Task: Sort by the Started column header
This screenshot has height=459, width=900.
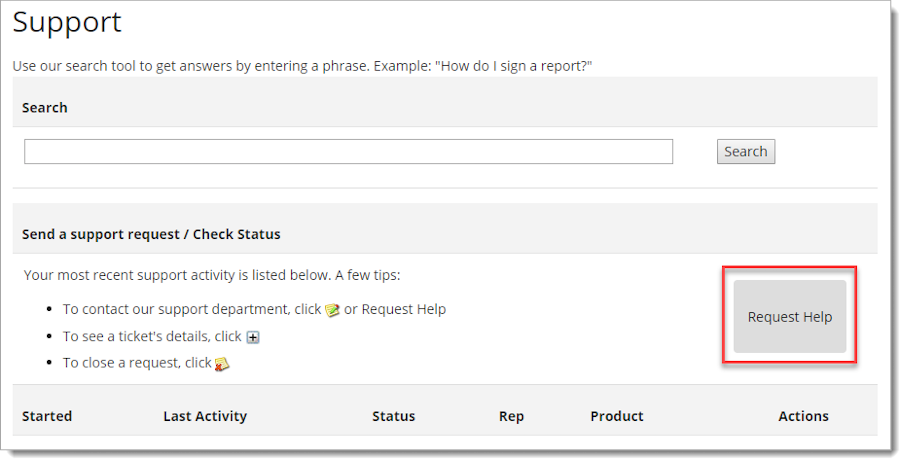Action: point(47,416)
